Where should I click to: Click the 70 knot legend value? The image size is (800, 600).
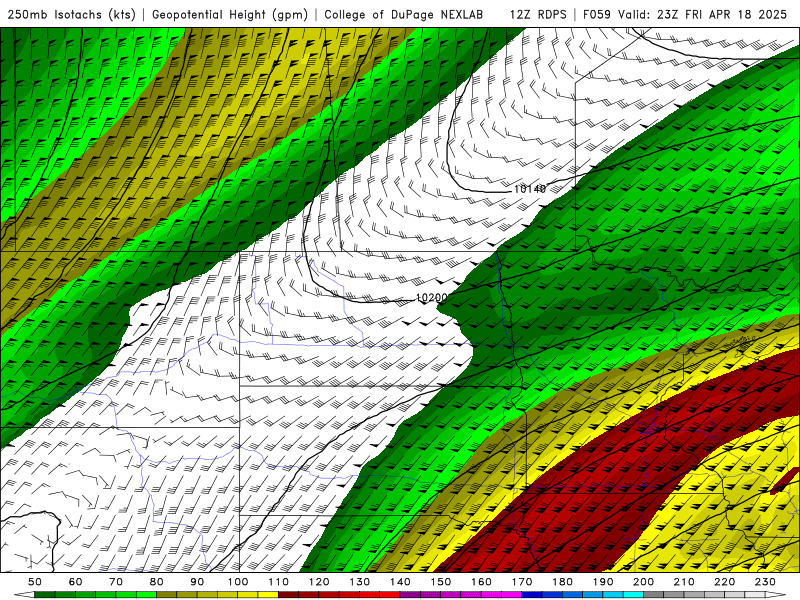(116, 582)
